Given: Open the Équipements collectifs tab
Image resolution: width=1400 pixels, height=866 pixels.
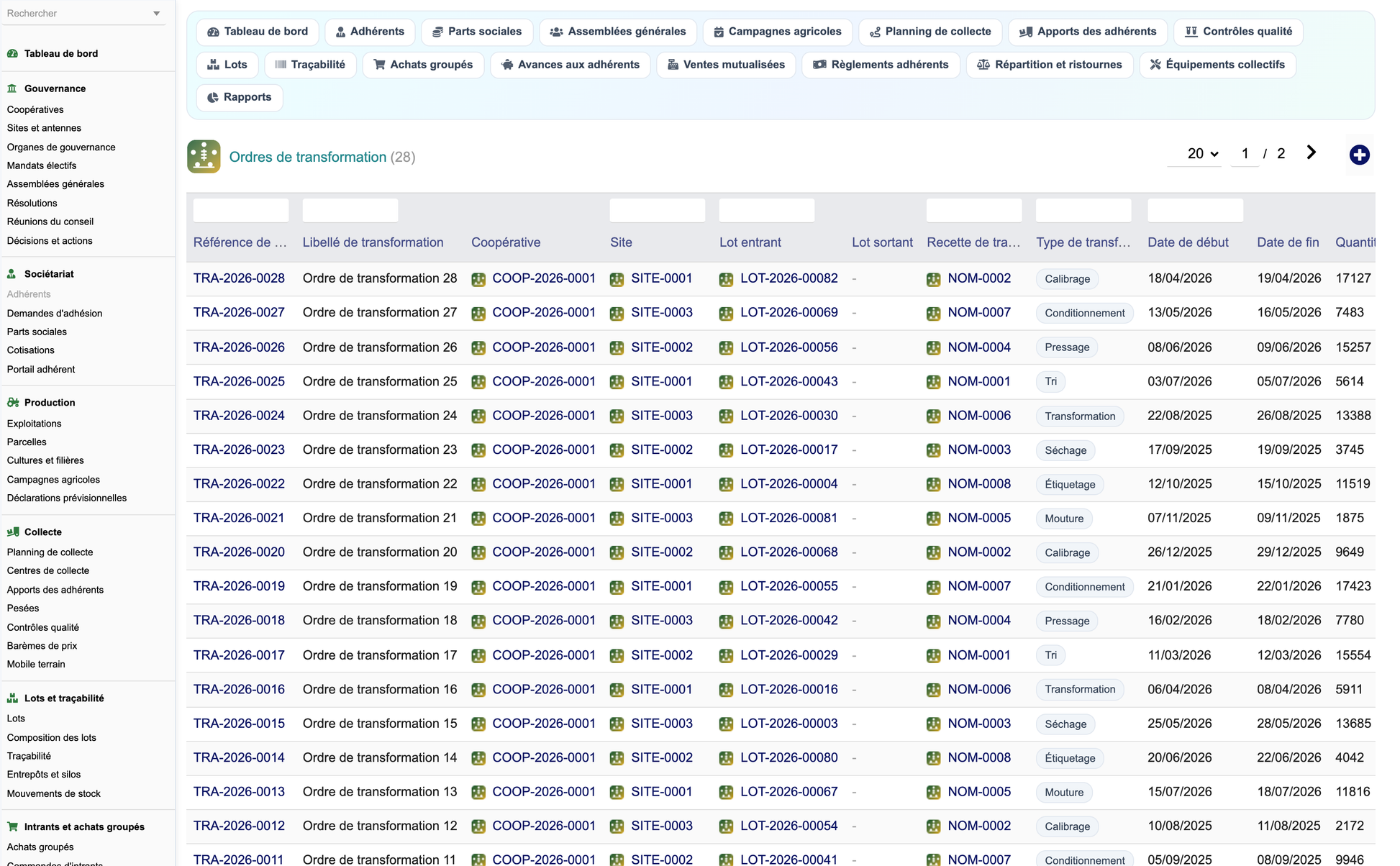Looking at the screenshot, I should click(1217, 65).
